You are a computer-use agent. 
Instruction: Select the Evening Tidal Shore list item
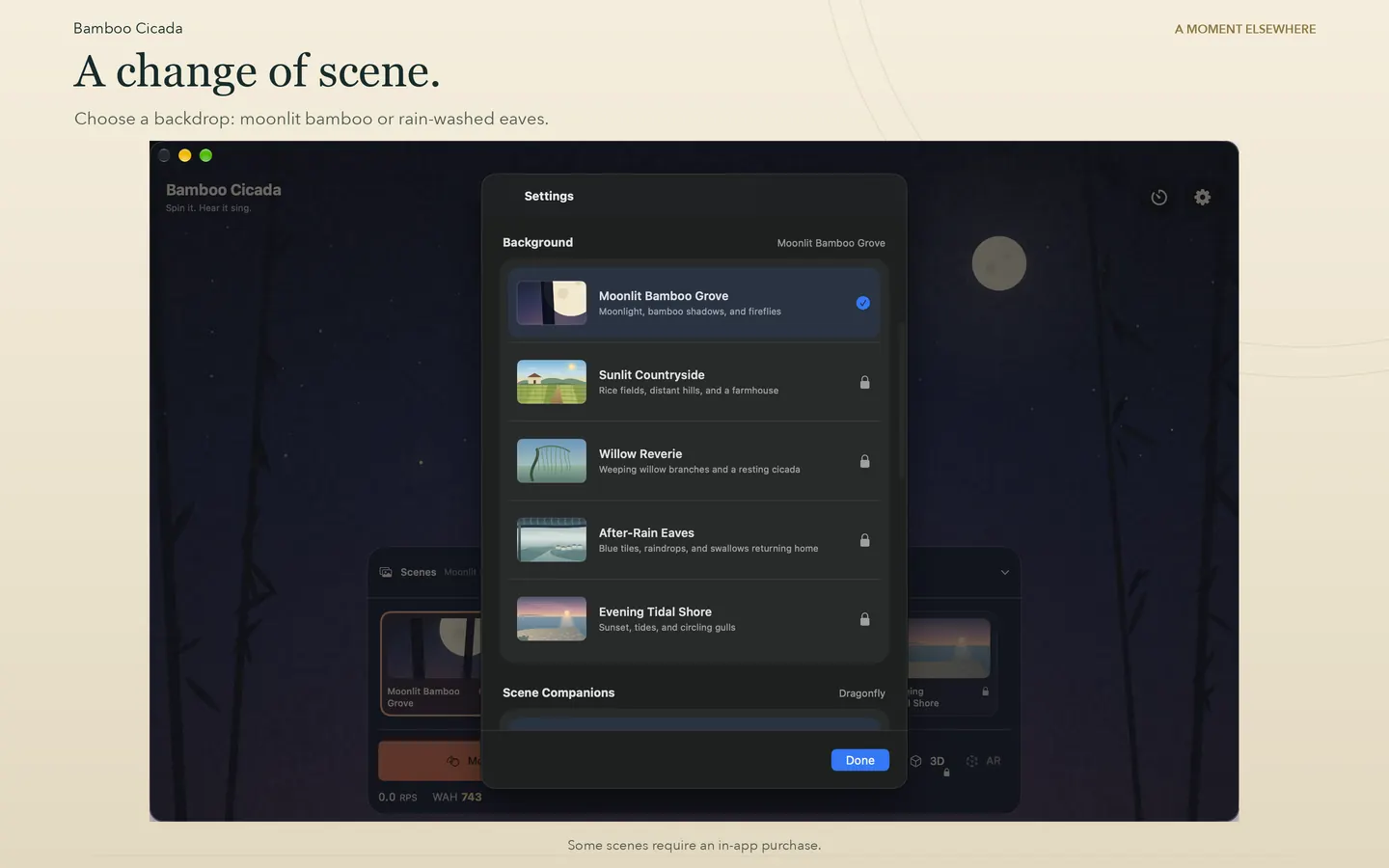[694, 619]
